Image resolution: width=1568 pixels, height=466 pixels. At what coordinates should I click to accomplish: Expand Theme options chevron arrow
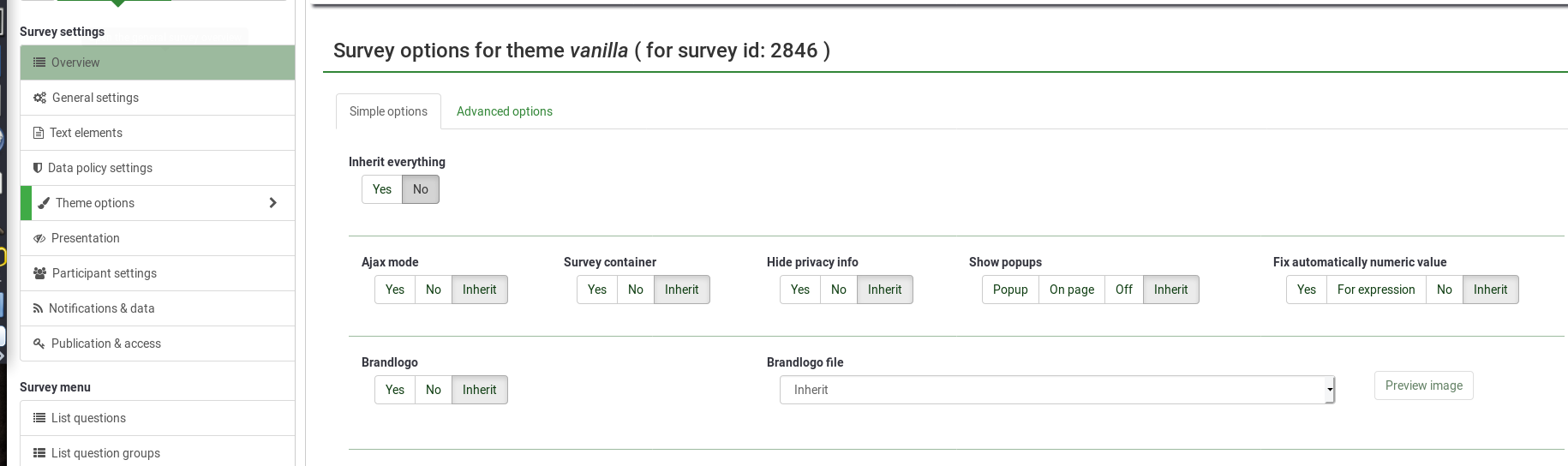point(273,203)
